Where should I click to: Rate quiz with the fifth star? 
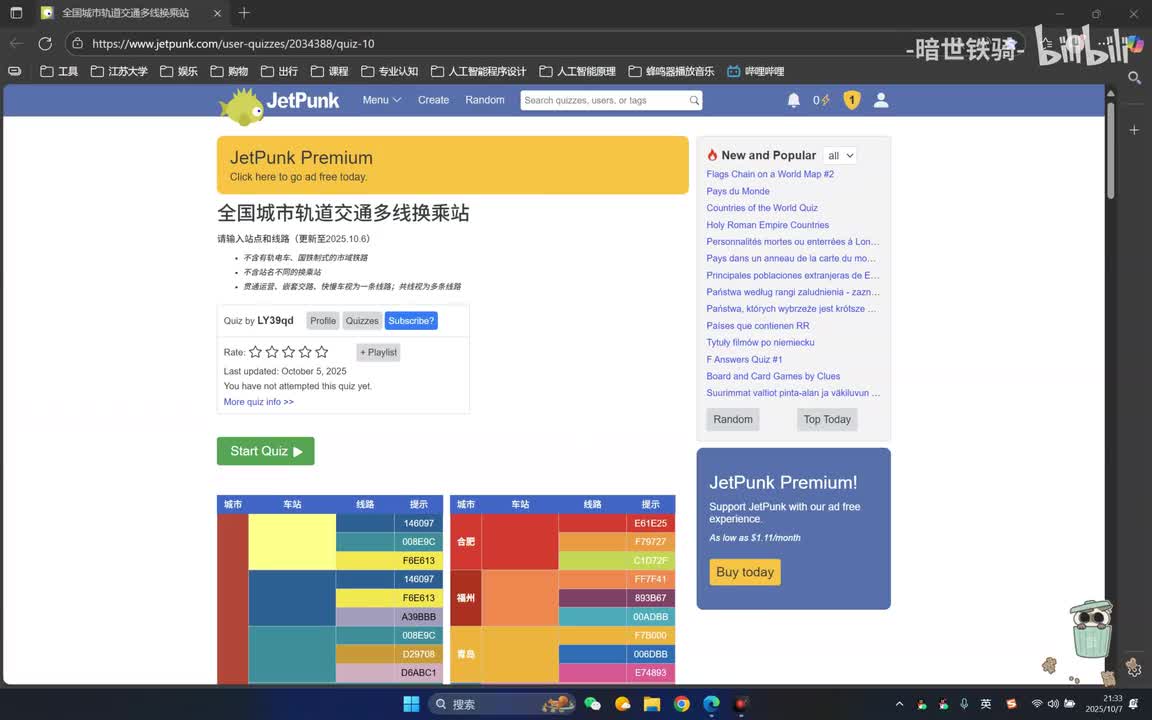coord(322,352)
